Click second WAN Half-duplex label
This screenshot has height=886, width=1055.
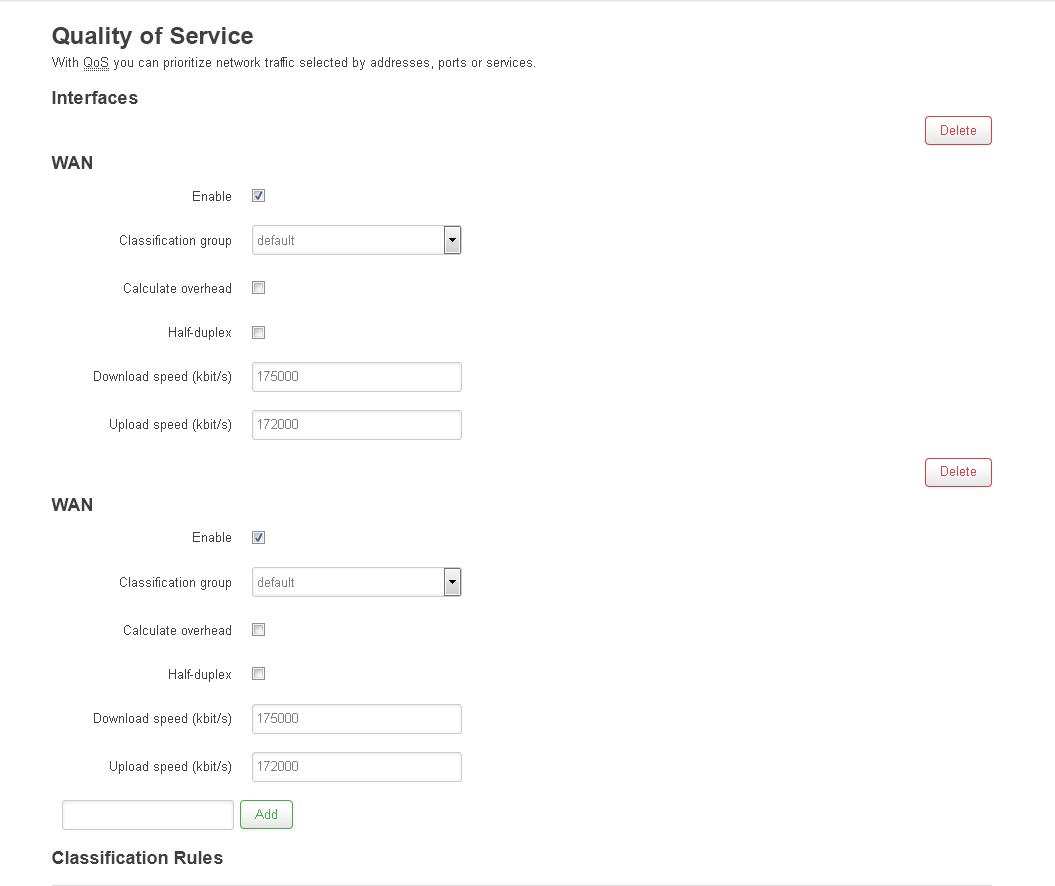[200, 674]
